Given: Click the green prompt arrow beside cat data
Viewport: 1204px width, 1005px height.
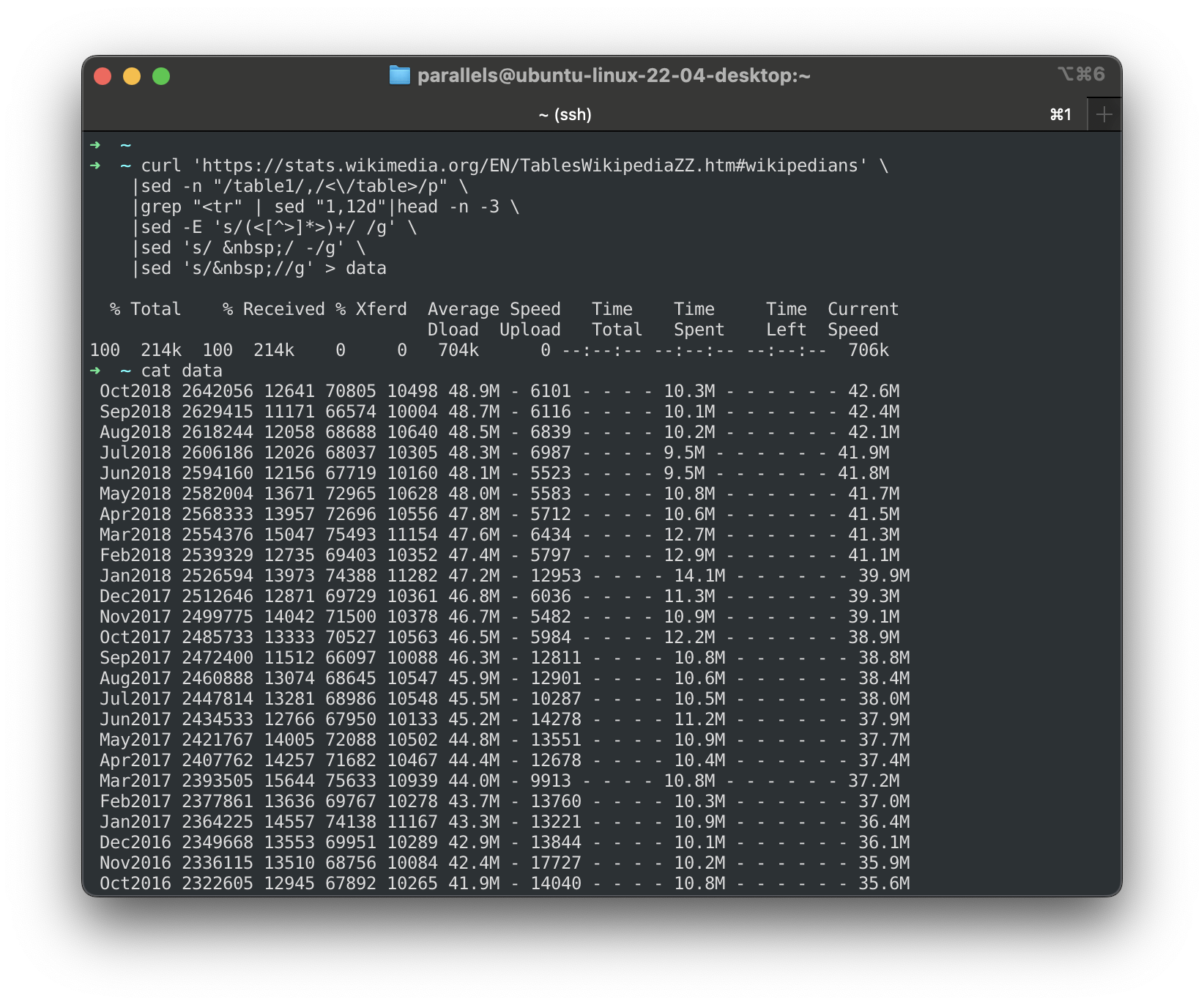Looking at the screenshot, I should pyautogui.click(x=96, y=371).
